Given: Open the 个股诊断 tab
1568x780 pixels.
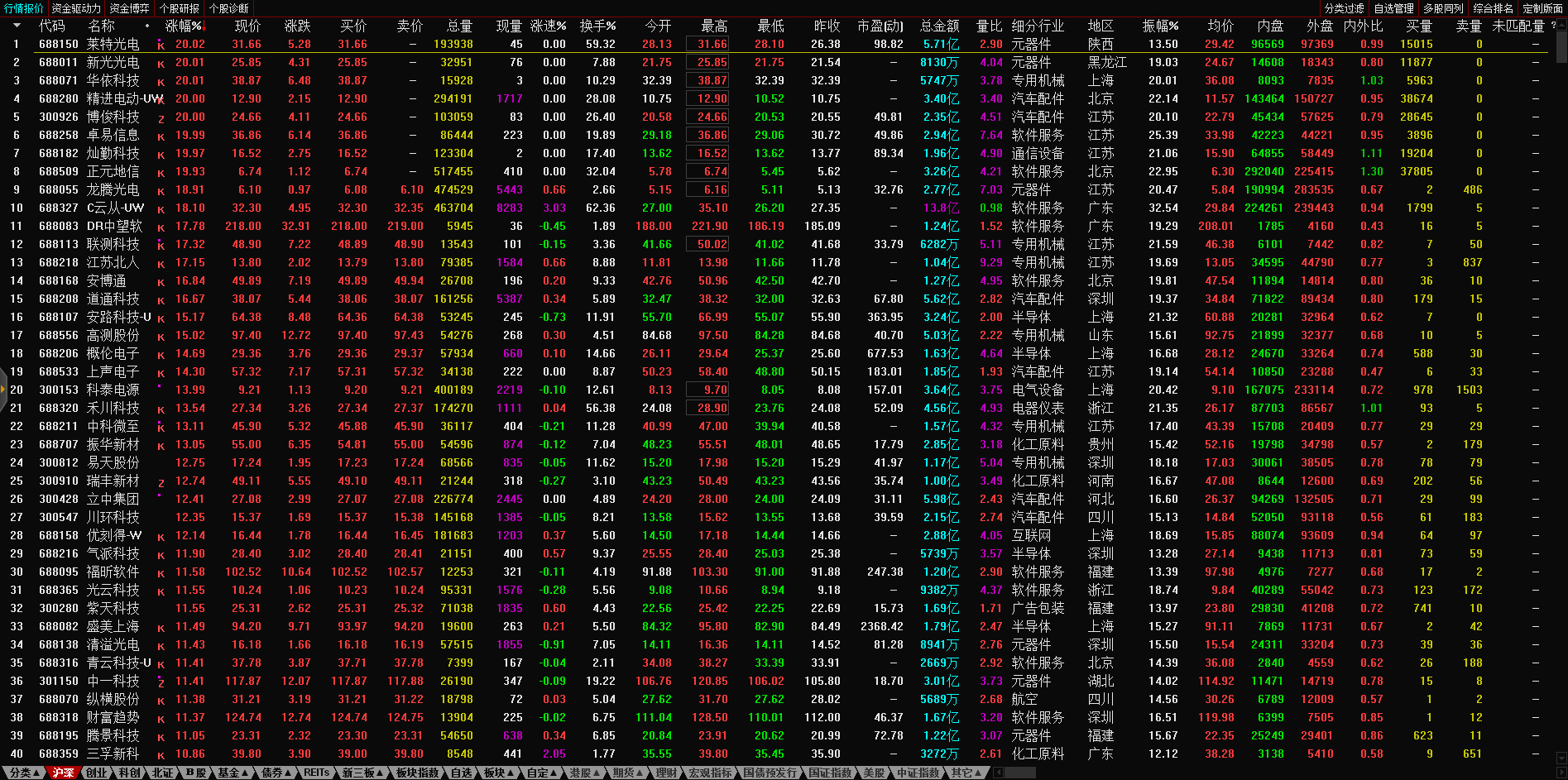Looking at the screenshot, I should pos(229,8).
